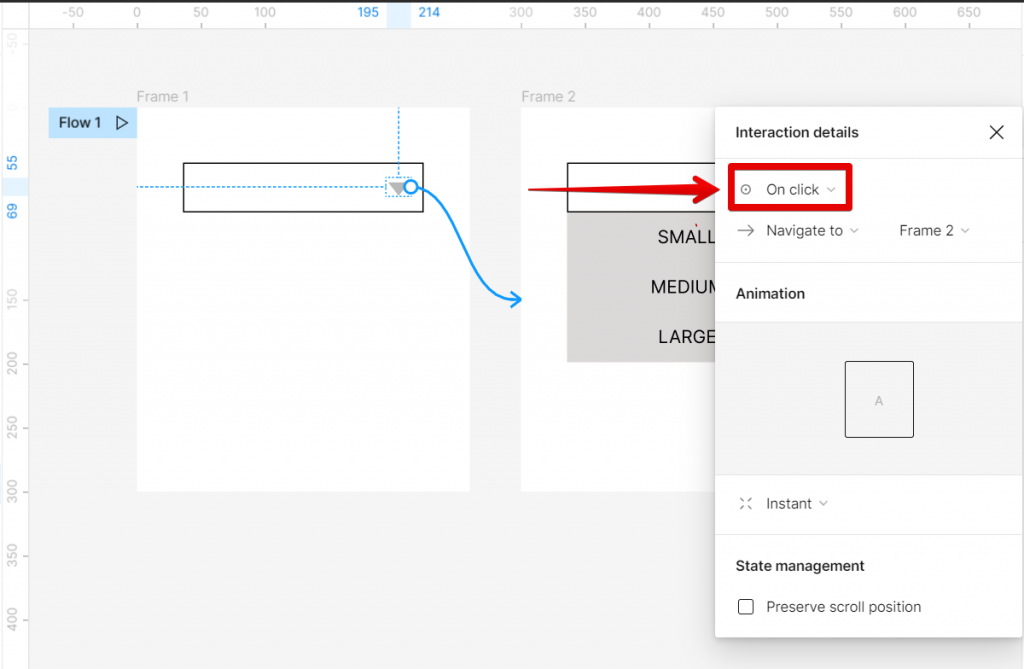This screenshot has width=1024, height=669.
Task: Enable Preserve scroll position under State management
Action: point(745,606)
